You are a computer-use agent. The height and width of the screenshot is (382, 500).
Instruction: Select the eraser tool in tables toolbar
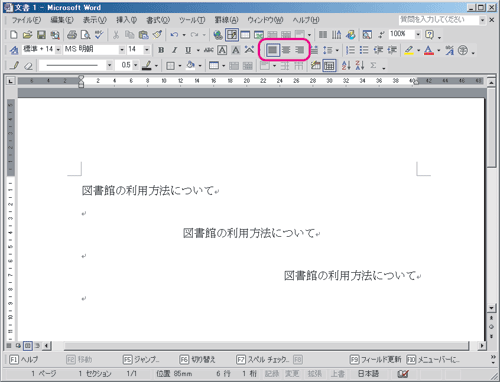coord(28,65)
